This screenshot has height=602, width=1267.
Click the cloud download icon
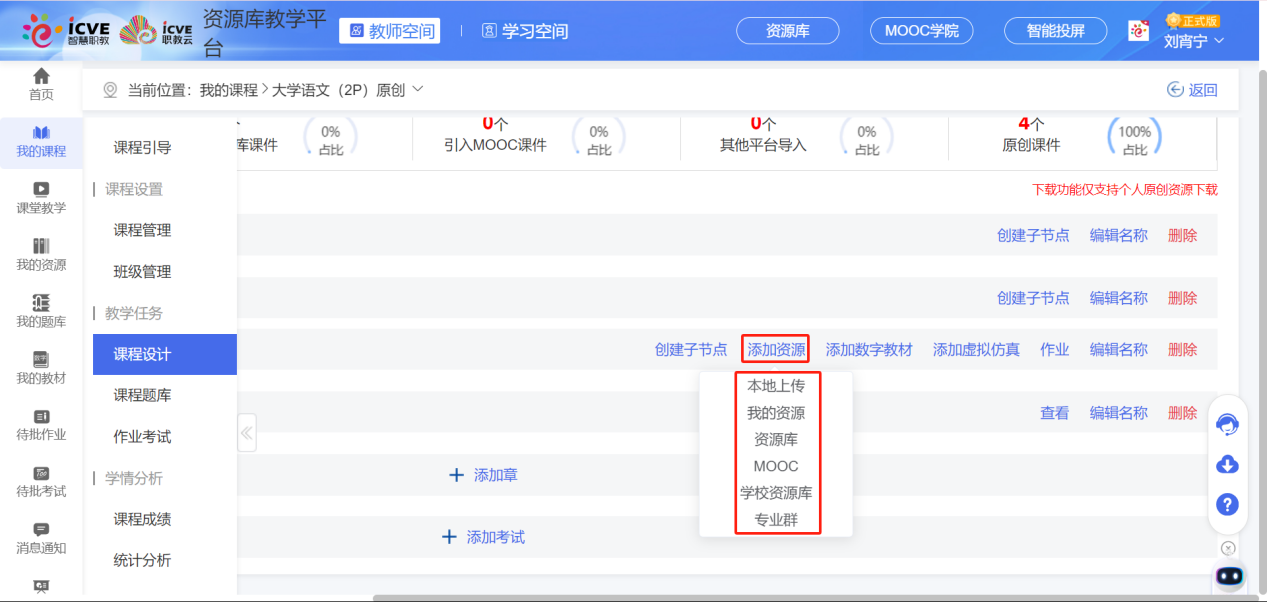point(1227,464)
